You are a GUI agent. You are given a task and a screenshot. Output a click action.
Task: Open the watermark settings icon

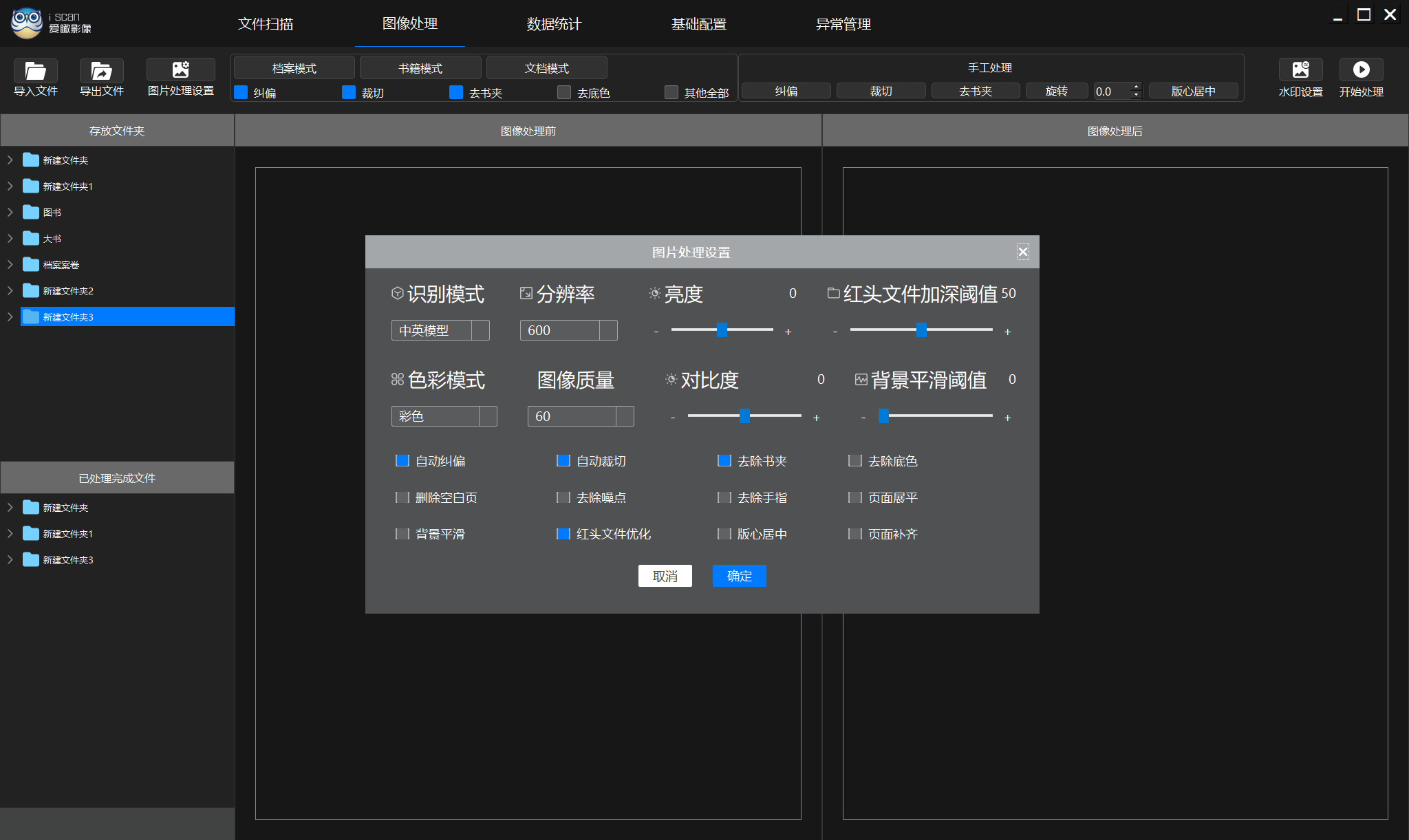(x=1300, y=69)
